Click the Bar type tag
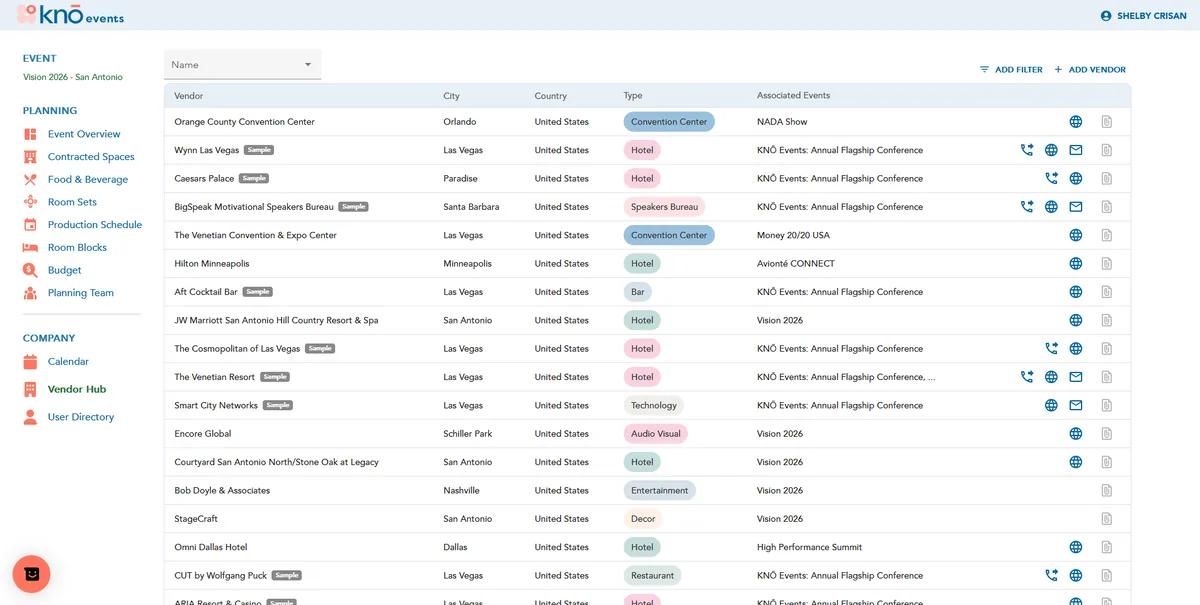The height and width of the screenshot is (605, 1200). (638, 292)
